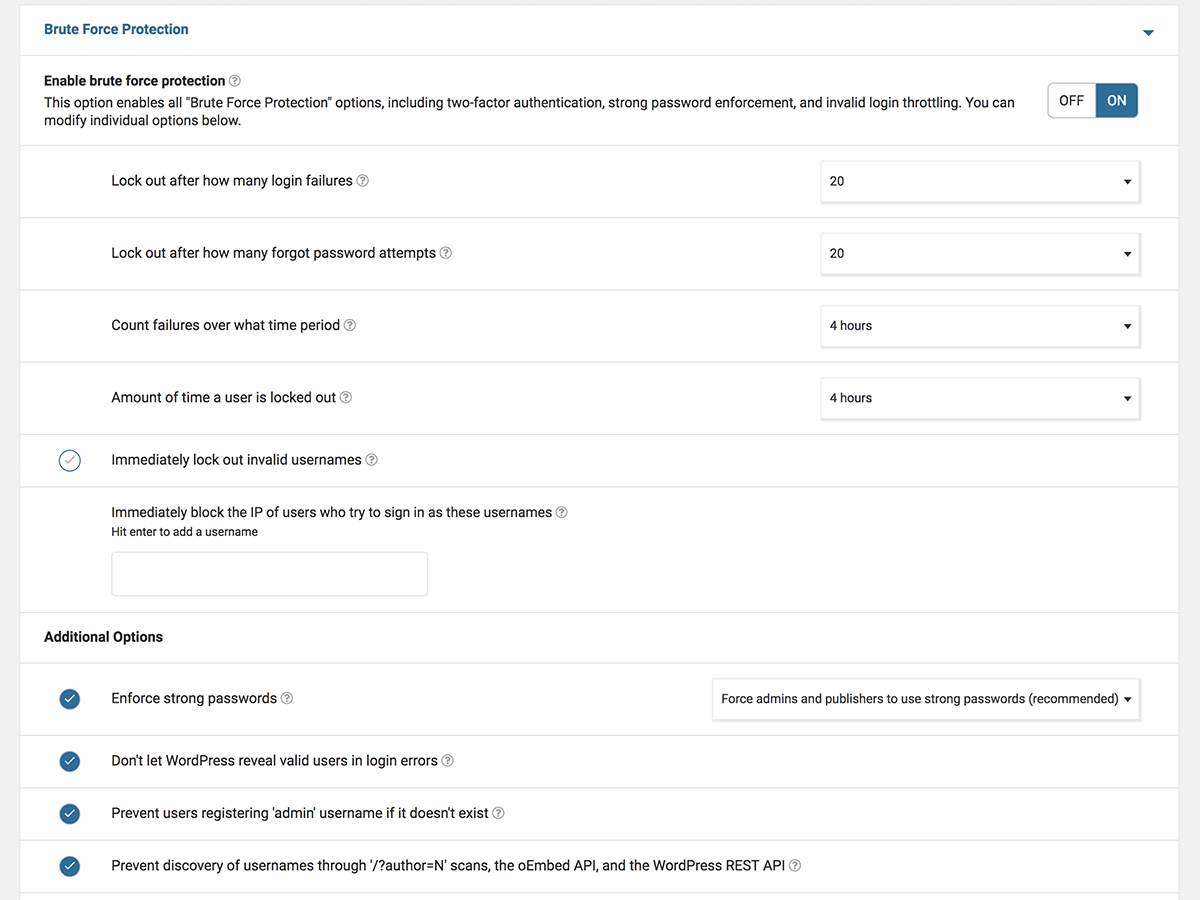
Task: Show help for Amount of time locked out
Action: click(346, 397)
